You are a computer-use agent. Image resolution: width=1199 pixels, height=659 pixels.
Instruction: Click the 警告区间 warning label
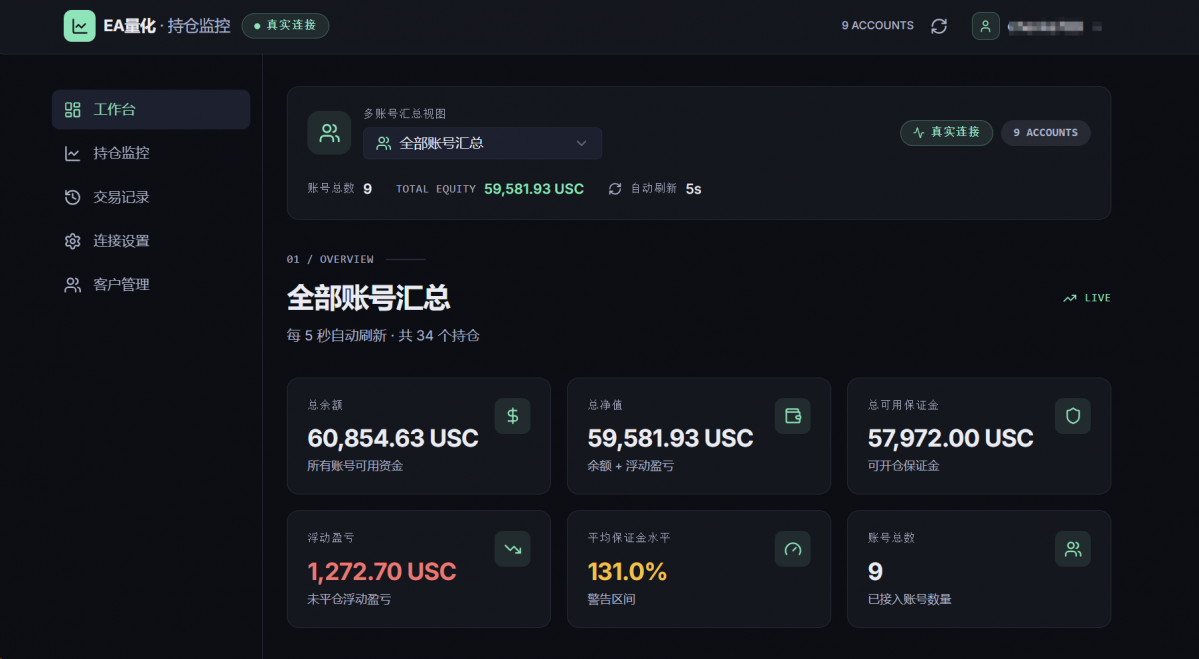611,599
